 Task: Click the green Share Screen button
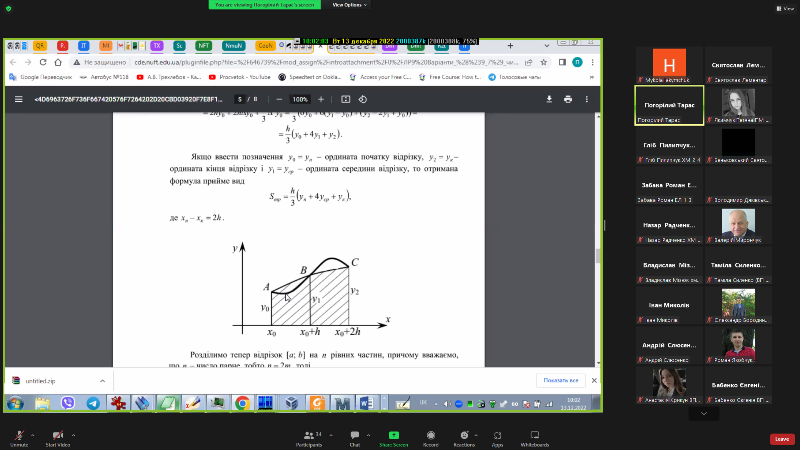tap(394, 438)
